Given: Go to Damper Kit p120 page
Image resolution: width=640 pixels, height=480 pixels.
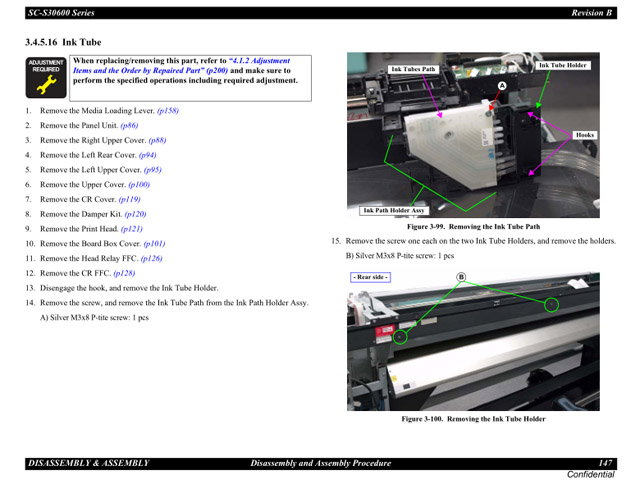Looking at the screenshot, I should click(135, 214).
